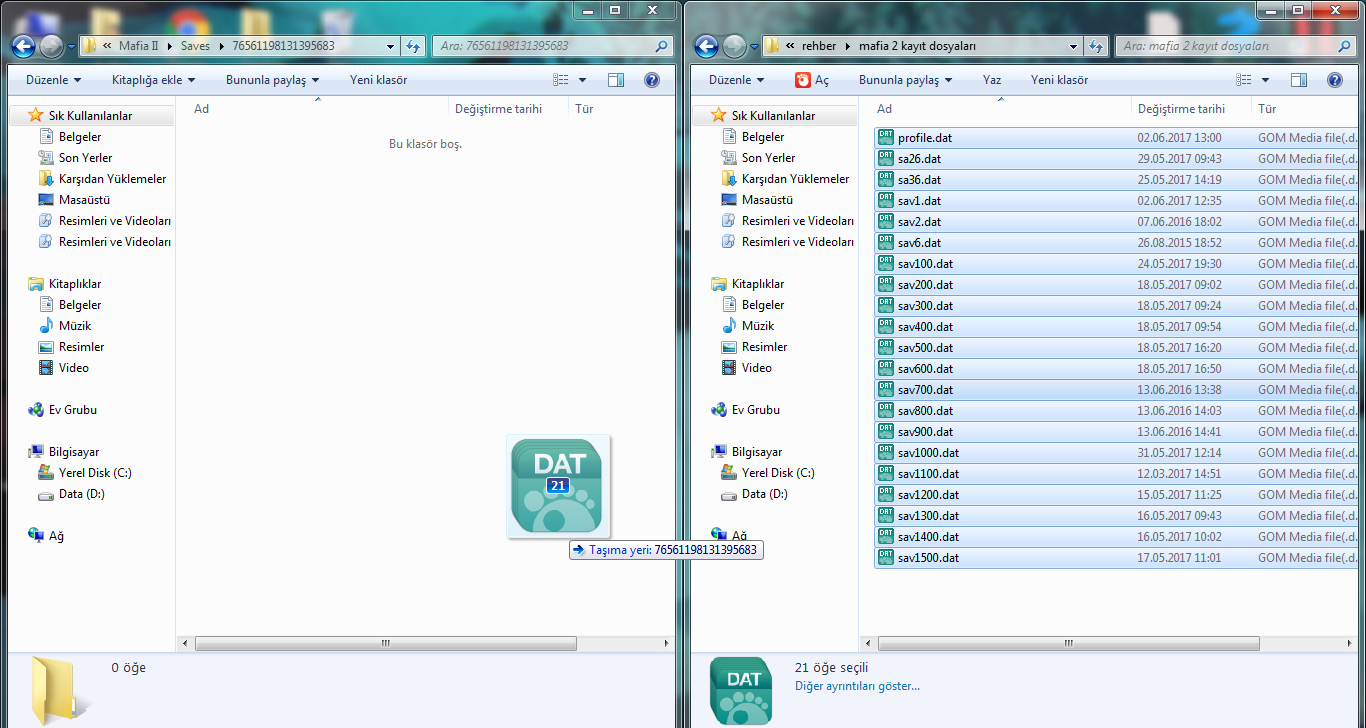Click the back arrow in the rehber window
This screenshot has height=728, width=1366.
click(707, 46)
